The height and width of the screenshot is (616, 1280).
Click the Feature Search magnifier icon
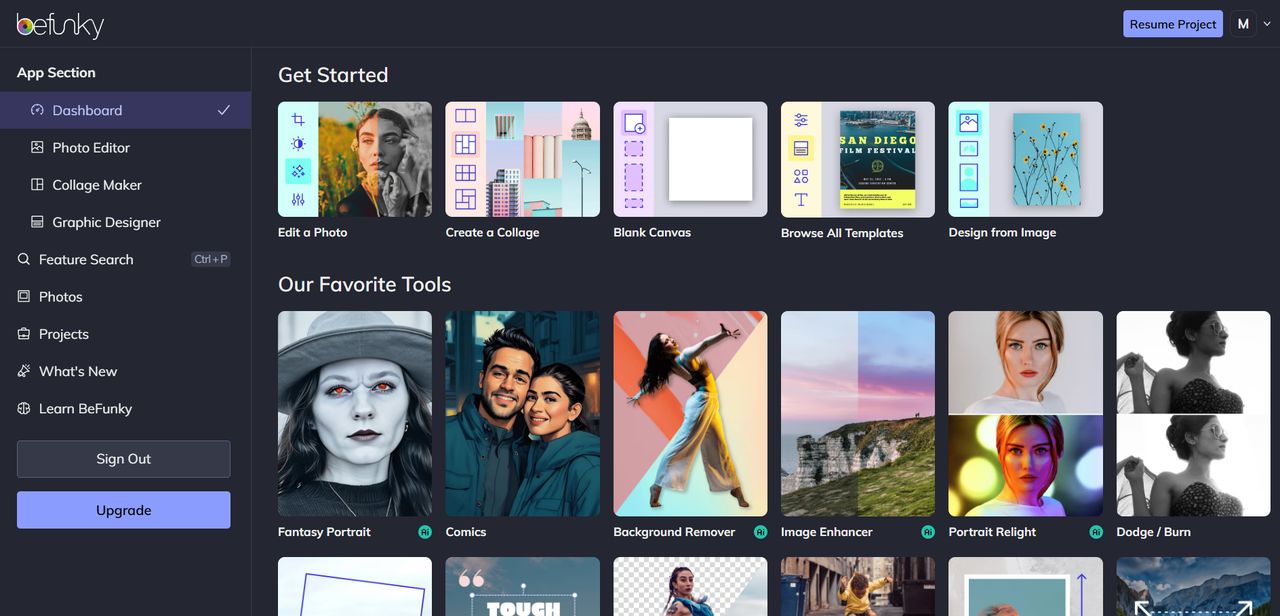(x=24, y=259)
